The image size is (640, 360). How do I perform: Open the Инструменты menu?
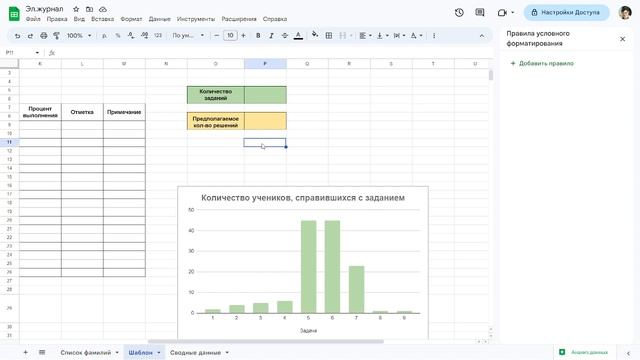coord(196,19)
